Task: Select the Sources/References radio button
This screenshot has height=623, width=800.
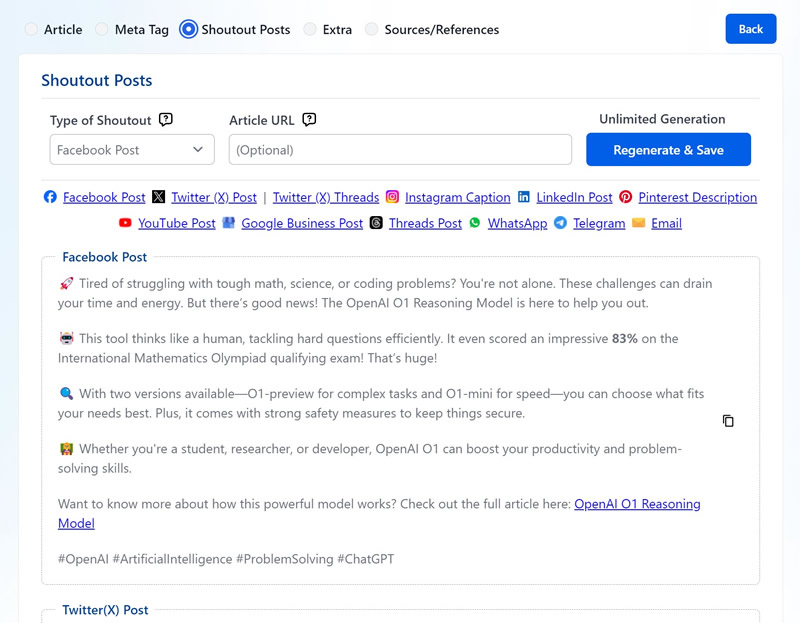Action: click(x=371, y=30)
